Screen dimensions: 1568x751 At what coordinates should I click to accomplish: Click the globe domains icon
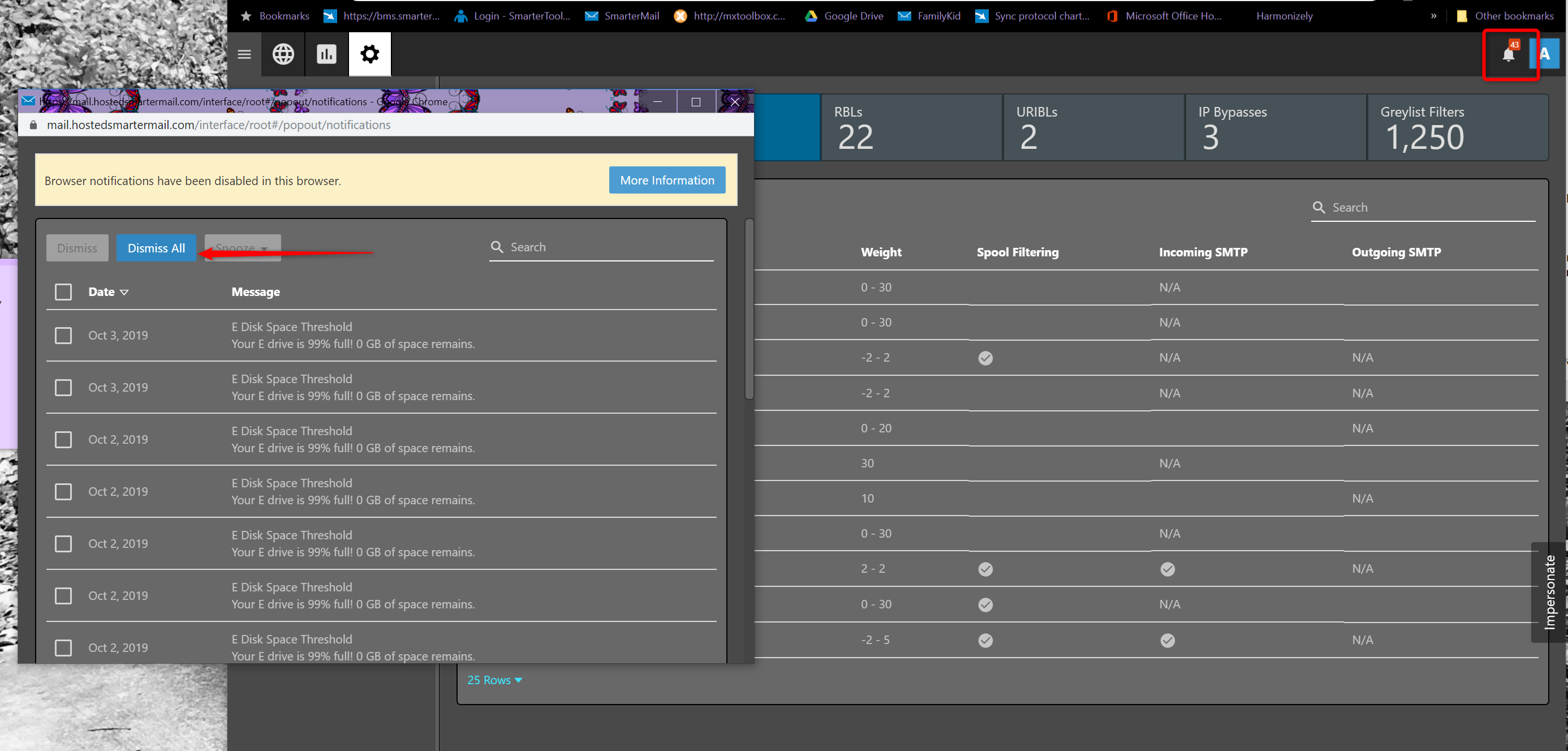[283, 54]
